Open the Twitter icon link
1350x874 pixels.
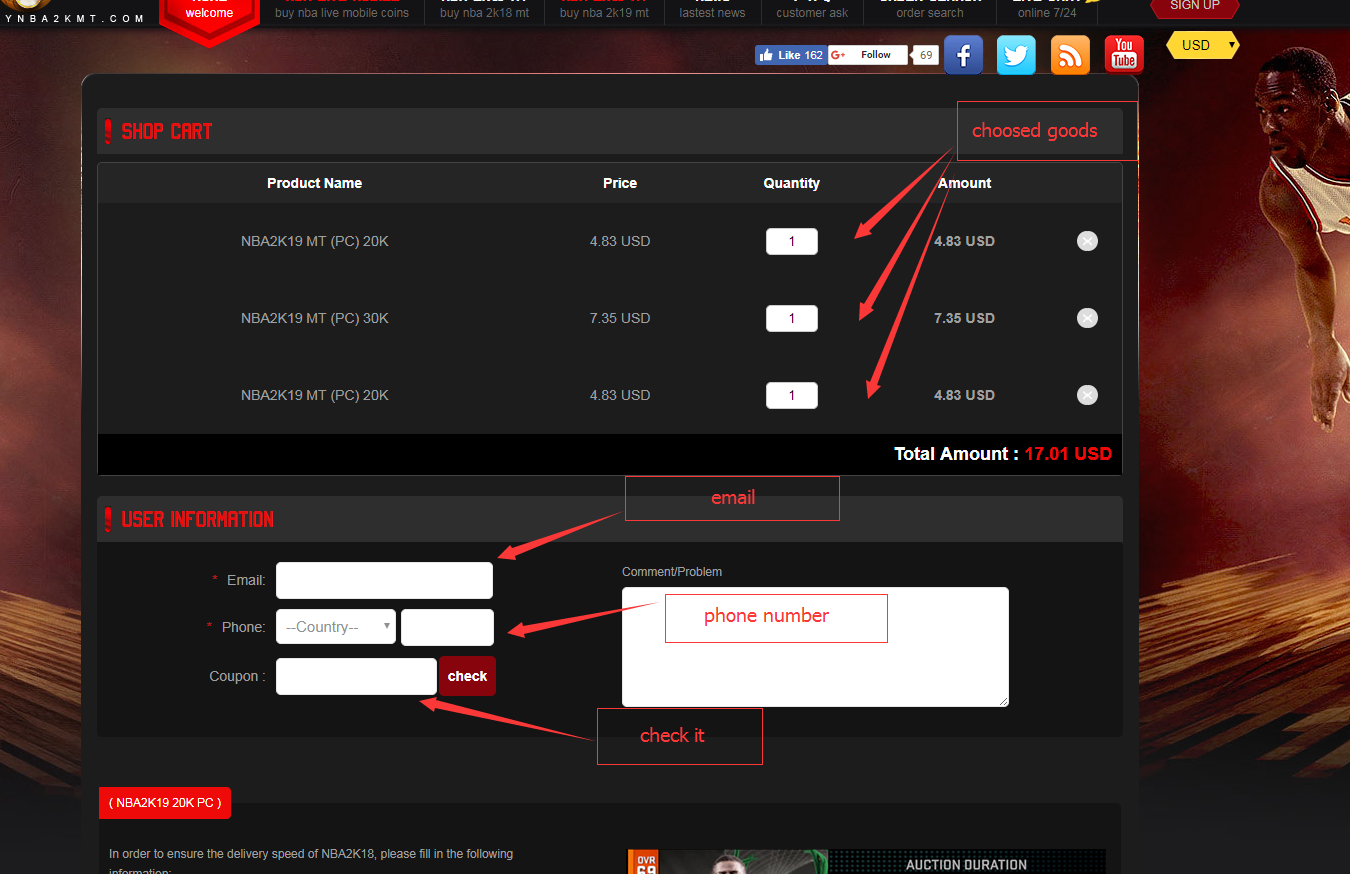1016,55
